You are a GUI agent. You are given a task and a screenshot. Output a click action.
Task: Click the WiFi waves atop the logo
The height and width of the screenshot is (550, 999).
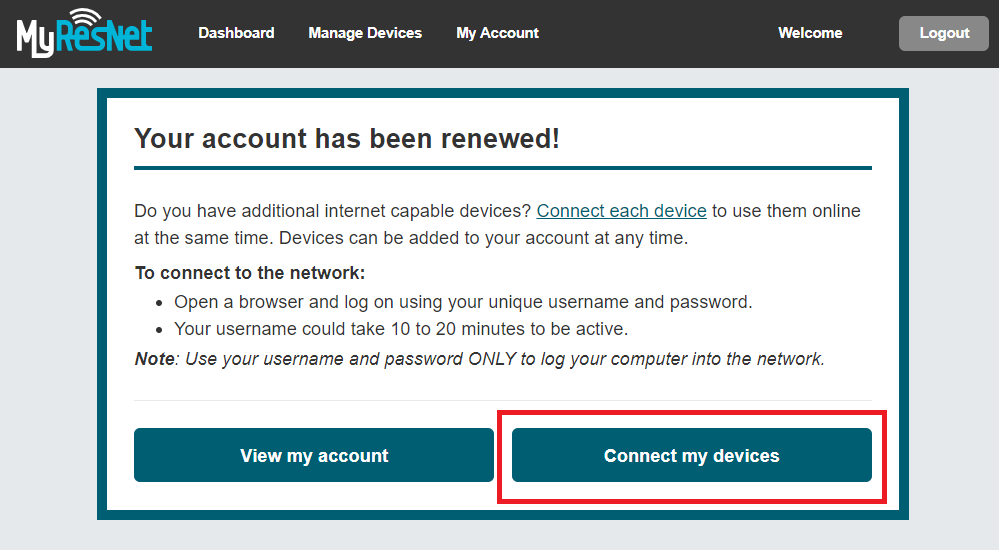coord(85,18)
